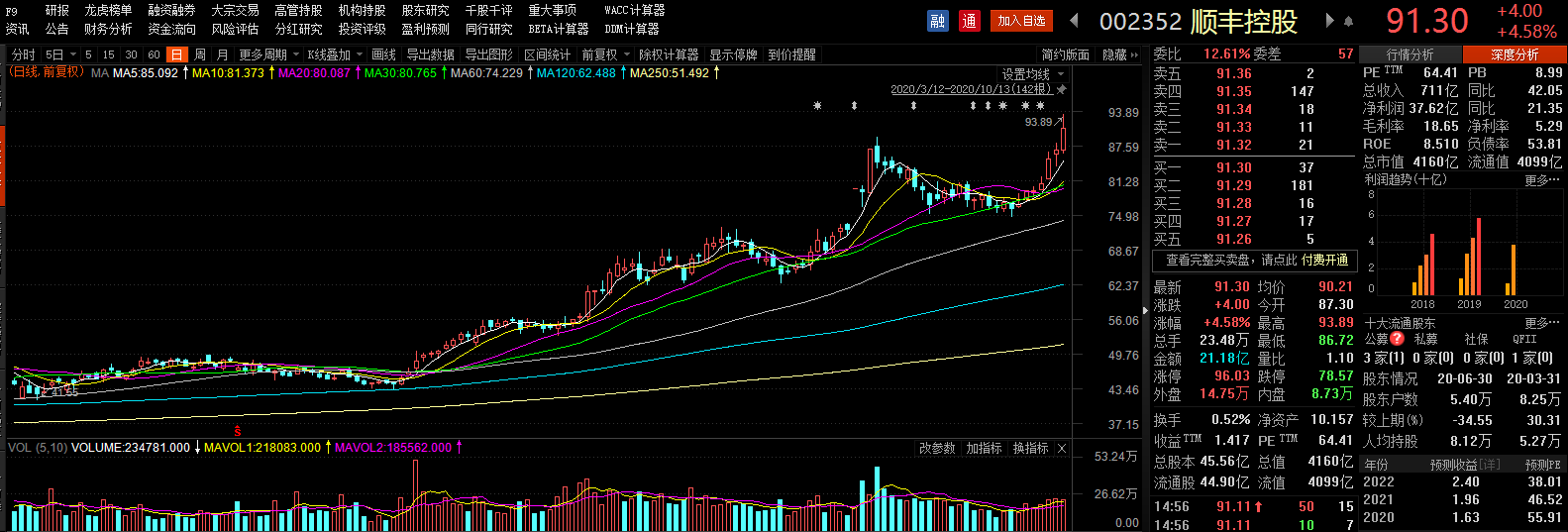Image resolution: width=1568 pixels, height=532 pixels.
Task: Click 加指标 in volume panel
Action: [x=984, y=449]
